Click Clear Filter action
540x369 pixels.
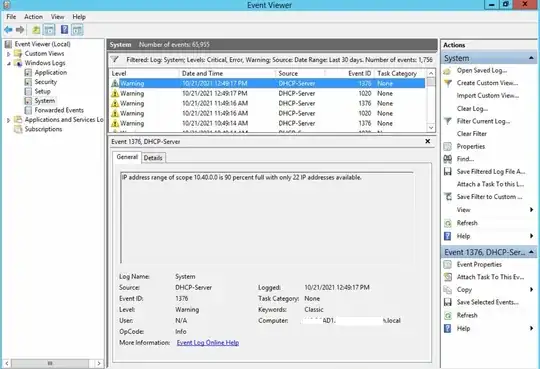[472, 134]
